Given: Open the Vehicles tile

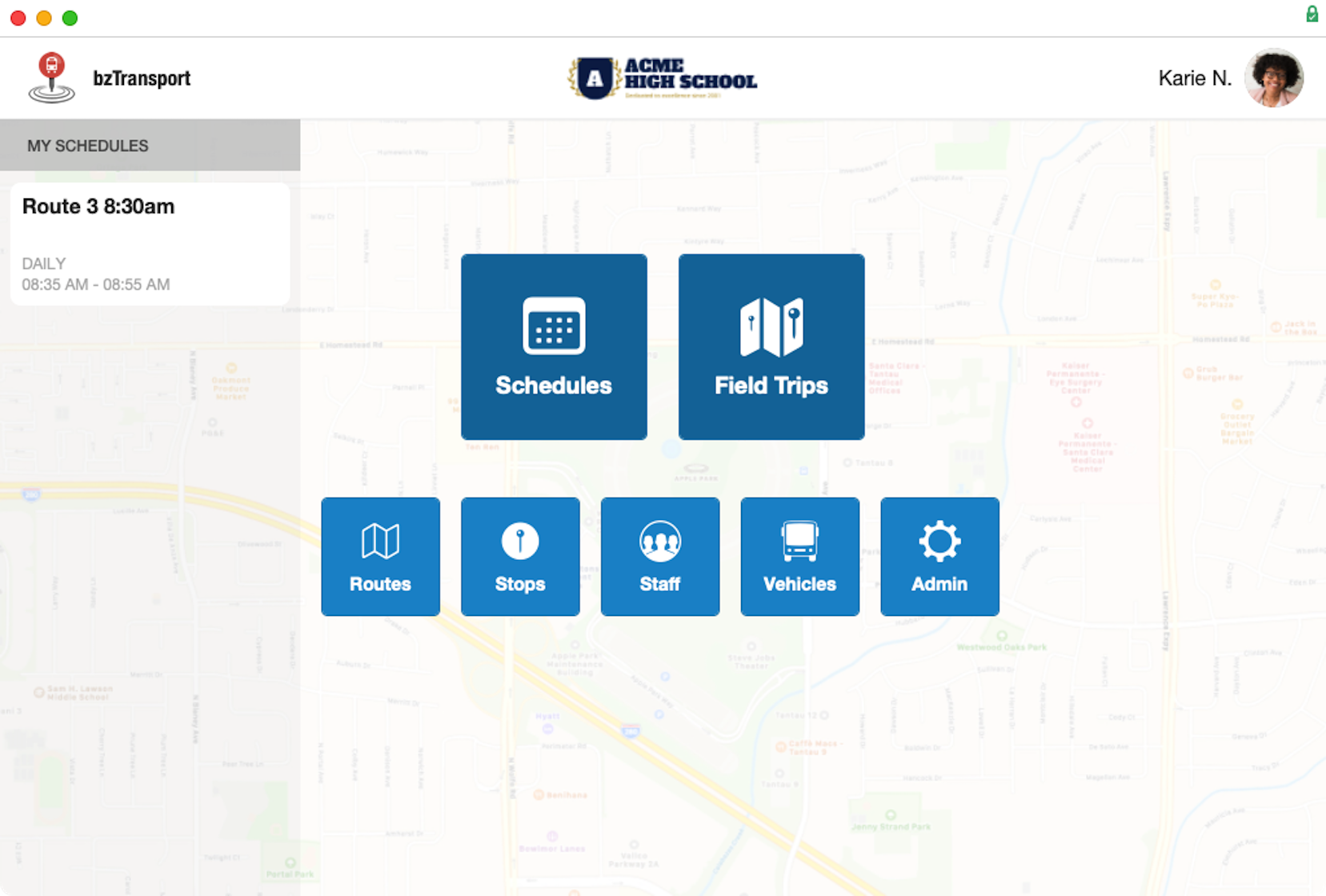Looking at the screenshot, I should pos(800,557).
